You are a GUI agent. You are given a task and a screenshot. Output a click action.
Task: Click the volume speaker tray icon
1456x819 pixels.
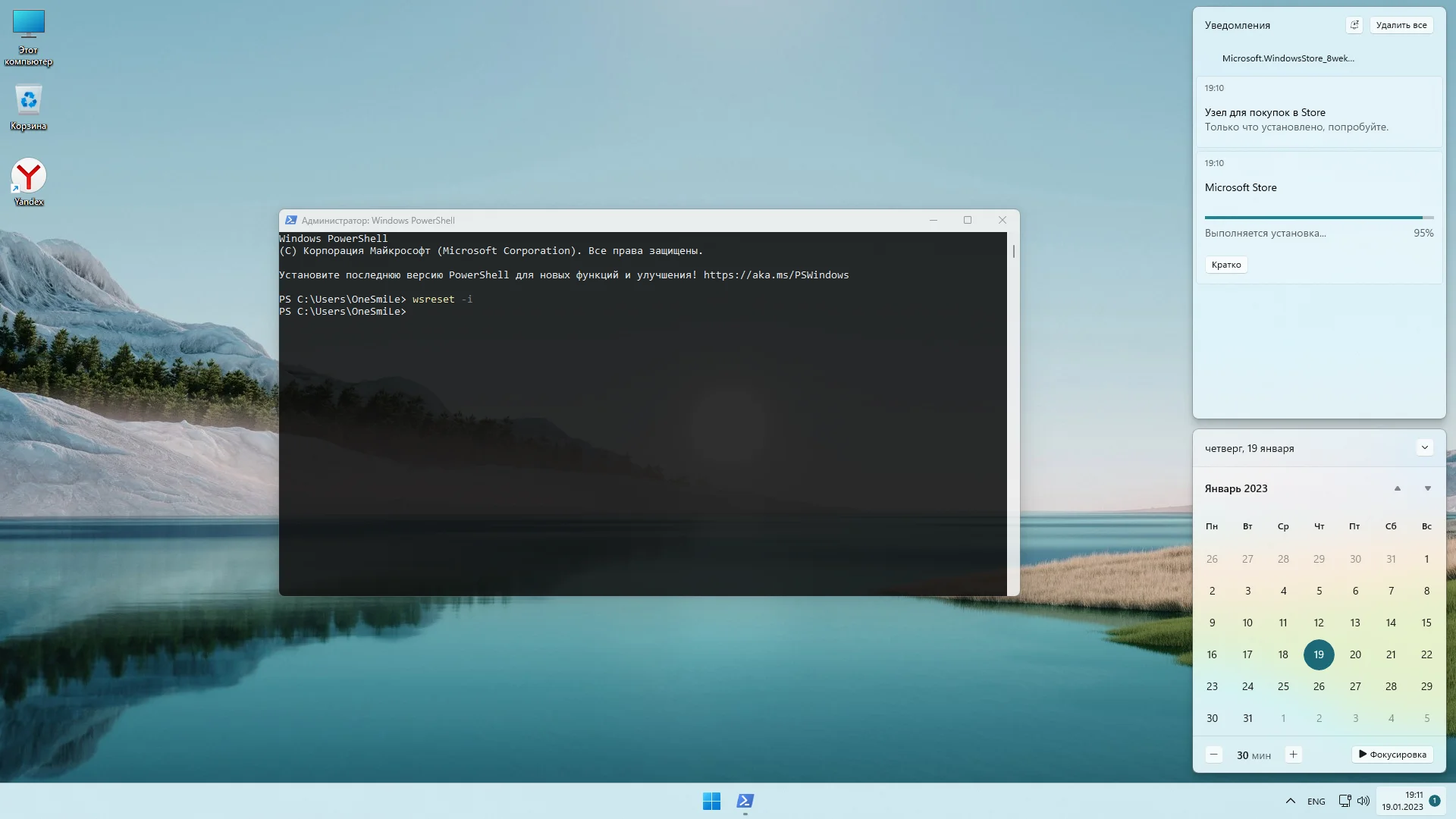[x=1363, y=801]
